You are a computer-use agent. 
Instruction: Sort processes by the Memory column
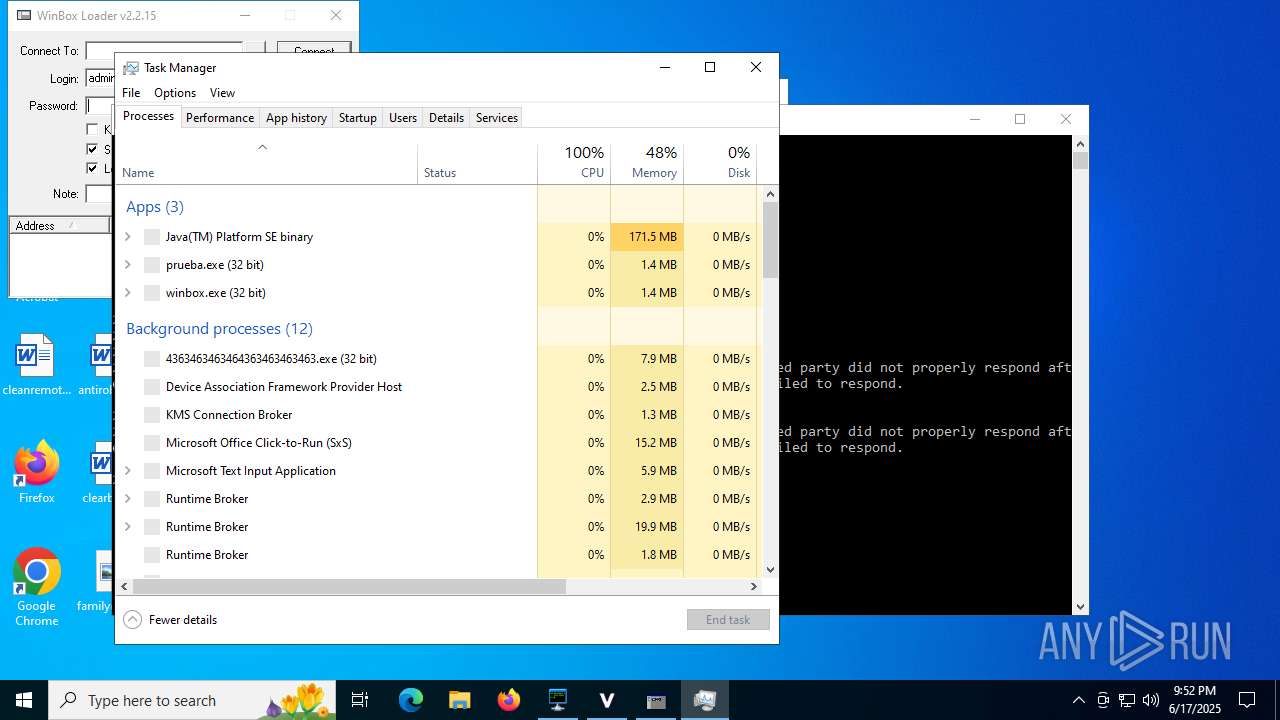pyautogui.click(x=647, y=164)
